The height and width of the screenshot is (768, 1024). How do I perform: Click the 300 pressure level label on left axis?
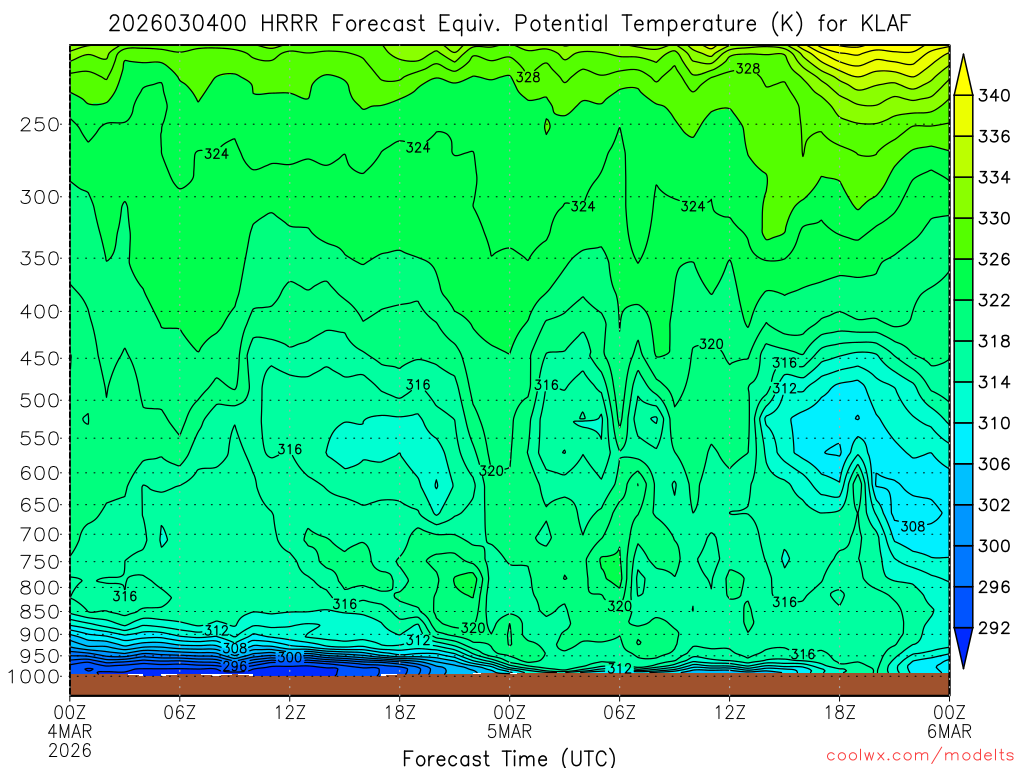click(39, 197)
